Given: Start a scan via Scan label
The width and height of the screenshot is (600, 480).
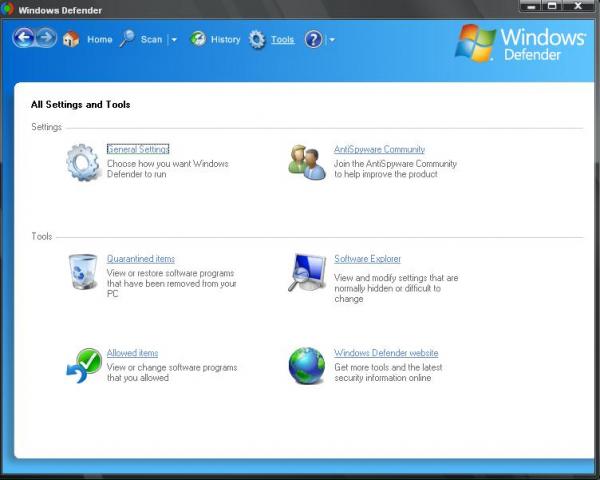Looking at the screenshot, I should pos(151,39).
